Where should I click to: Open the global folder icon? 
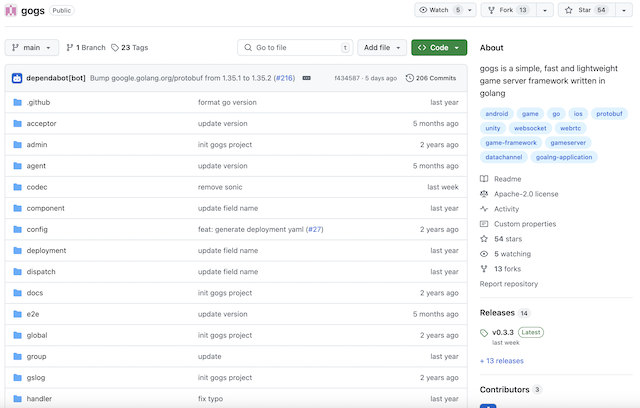[17, 335]
